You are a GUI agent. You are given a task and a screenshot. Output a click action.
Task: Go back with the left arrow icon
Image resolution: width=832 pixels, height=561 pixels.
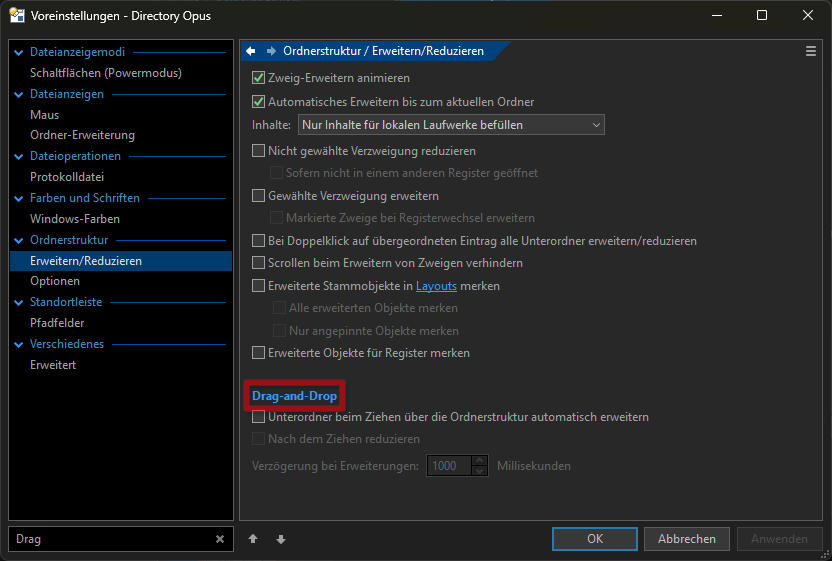(x=251, y=51)
